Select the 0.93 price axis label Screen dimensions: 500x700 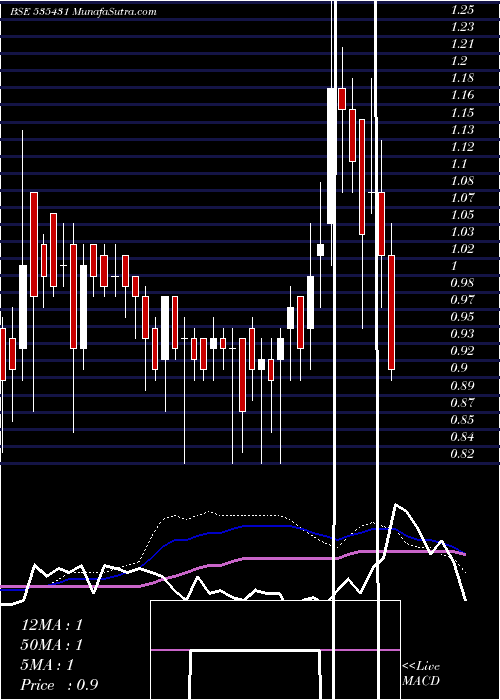click(463, 334)
